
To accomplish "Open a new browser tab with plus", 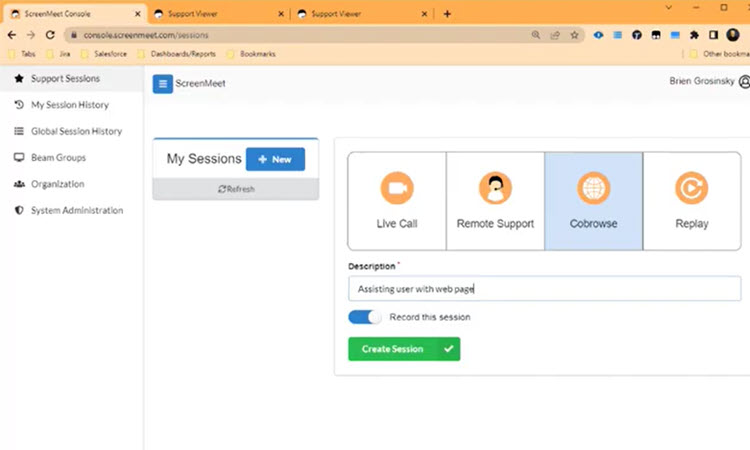I will [x=447, y=14].
